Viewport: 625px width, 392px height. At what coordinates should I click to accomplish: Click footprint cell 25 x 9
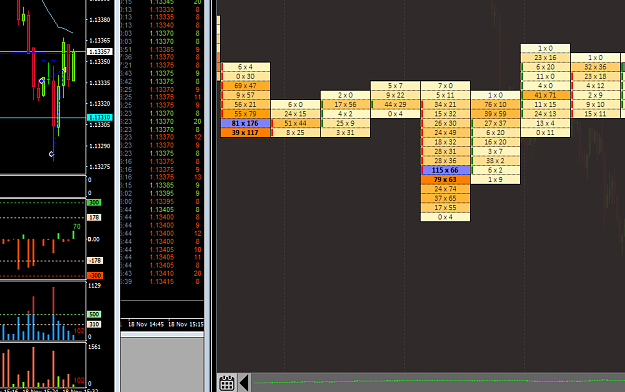pos(346,123)
